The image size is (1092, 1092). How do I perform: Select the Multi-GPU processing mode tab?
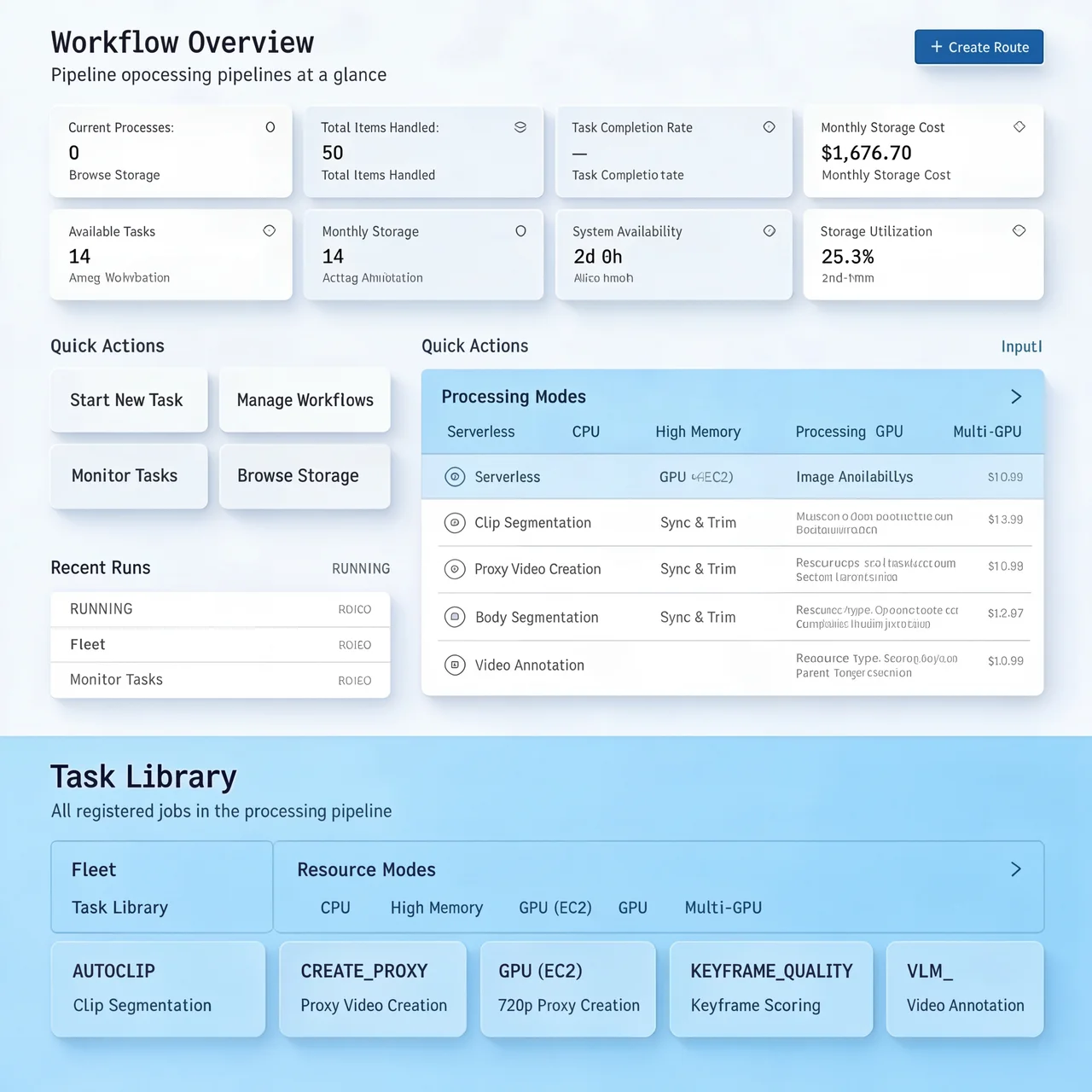pos(987,432)
